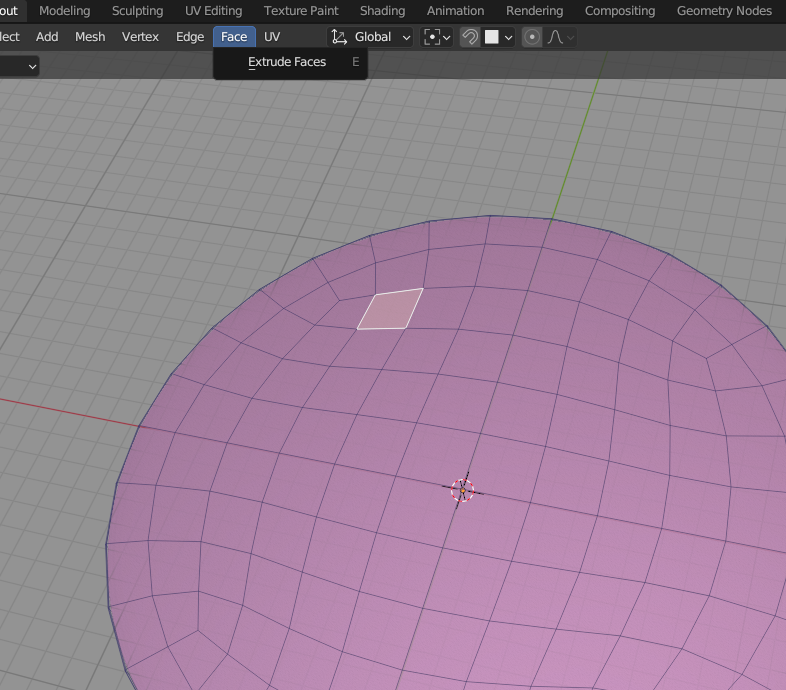This screenshot has height=690, width=786.
Task: Open the pivot point dropdown
Action: (x=437, y=37)
